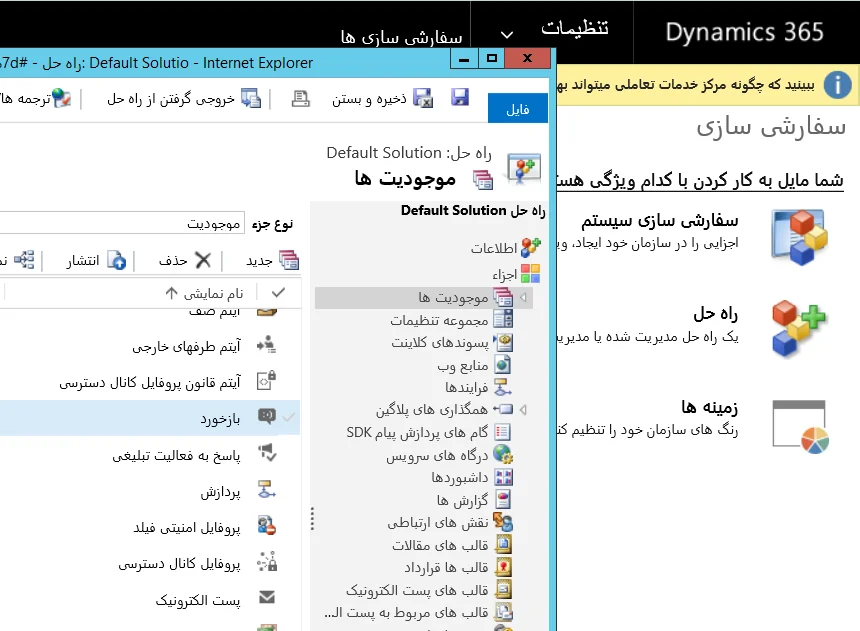Toggle the select-all checkmark in list header
The height and width of the screenshot is (631, 860).
coord(278,293)
